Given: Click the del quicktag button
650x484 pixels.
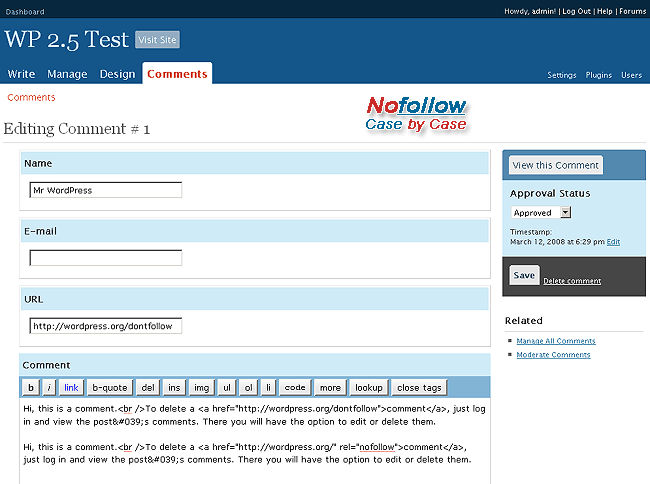Looking at the screenshot, I should point(148,387).
